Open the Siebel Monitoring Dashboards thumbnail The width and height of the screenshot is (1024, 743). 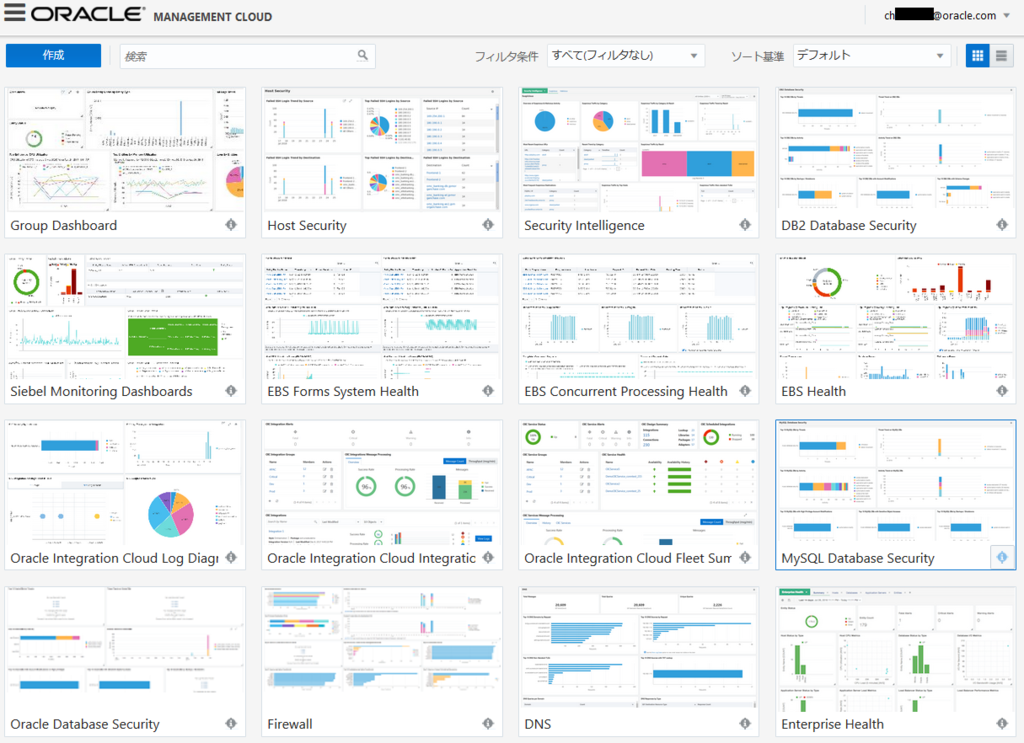[125, 316]
